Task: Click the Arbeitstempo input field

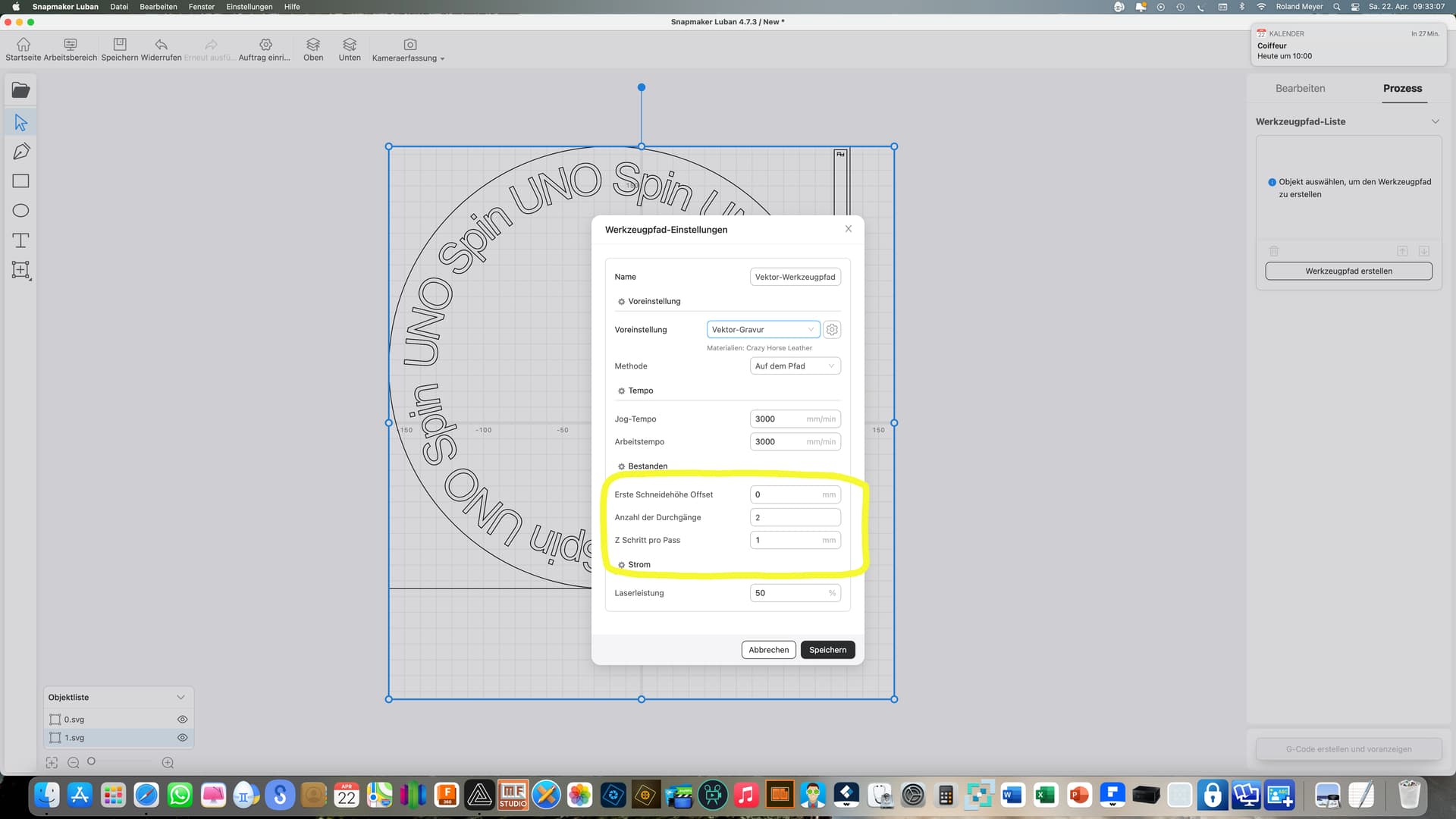Action: pyautogui.click(x=795, y=441)
